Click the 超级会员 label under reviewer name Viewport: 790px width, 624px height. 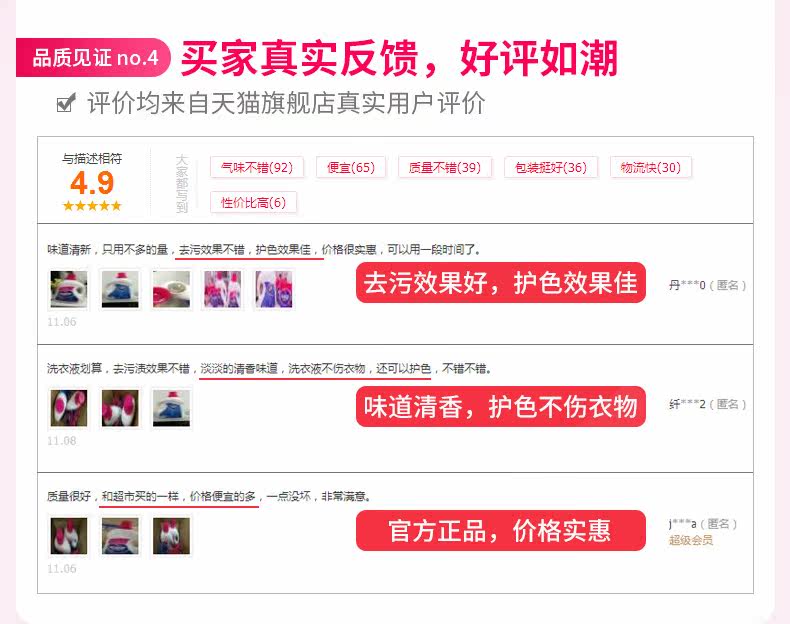coord(691,540)
